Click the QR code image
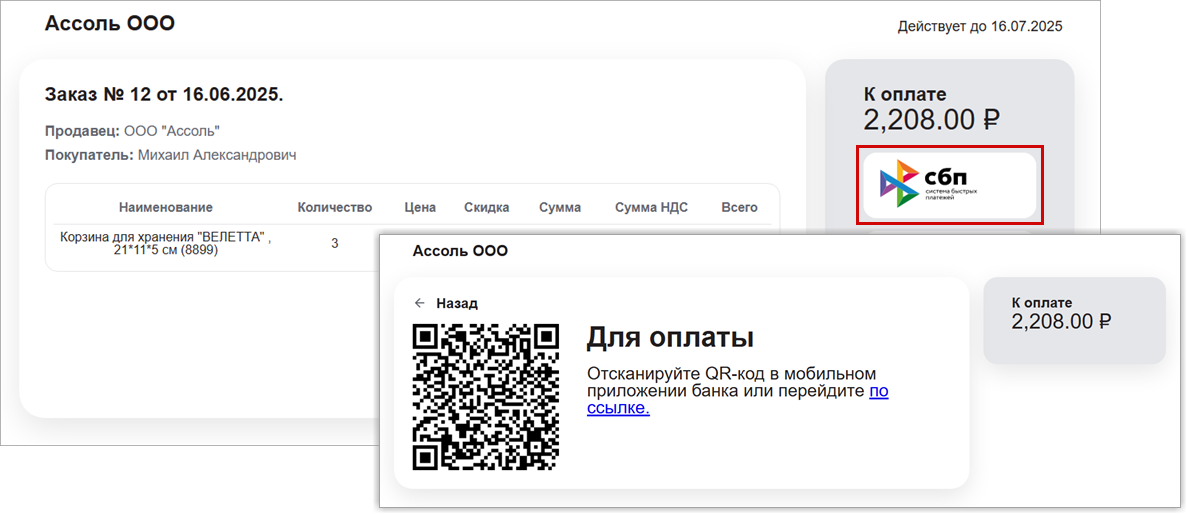Viewport: 1187px width, 514px height. [486, 397]
